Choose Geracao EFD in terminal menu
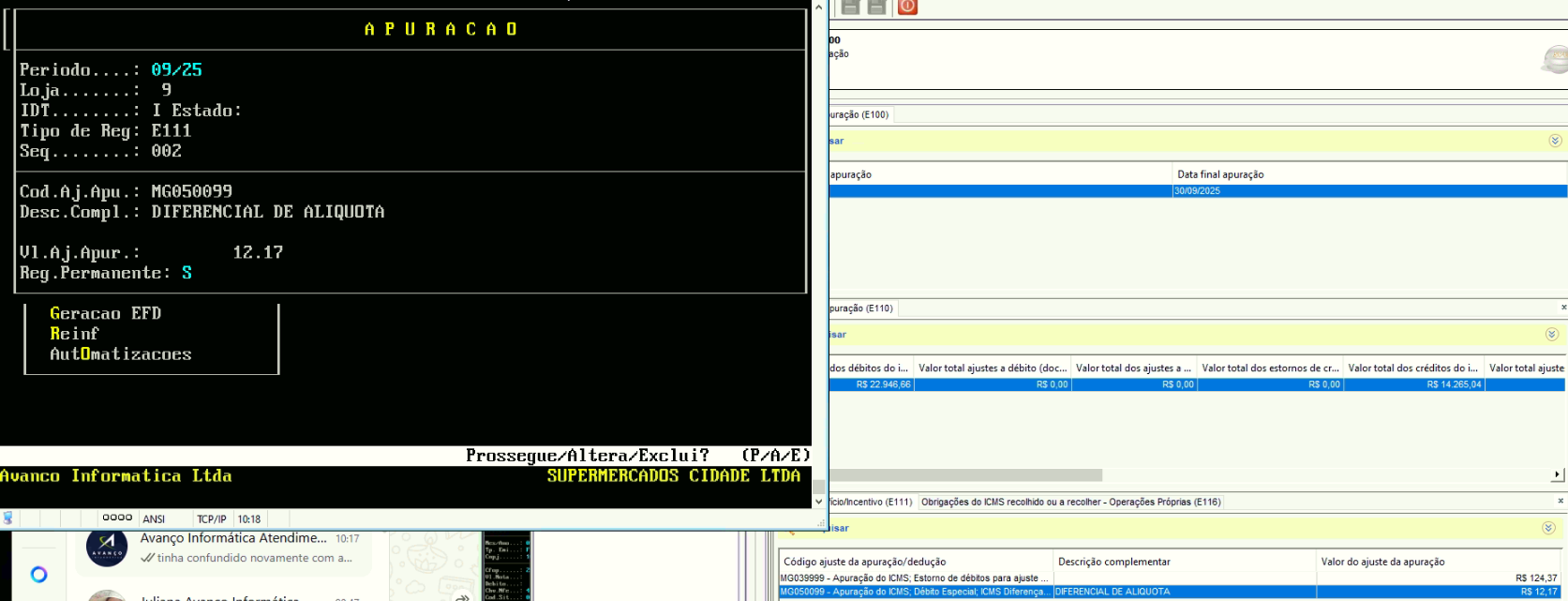The image size is (1568, 601). 105,313
